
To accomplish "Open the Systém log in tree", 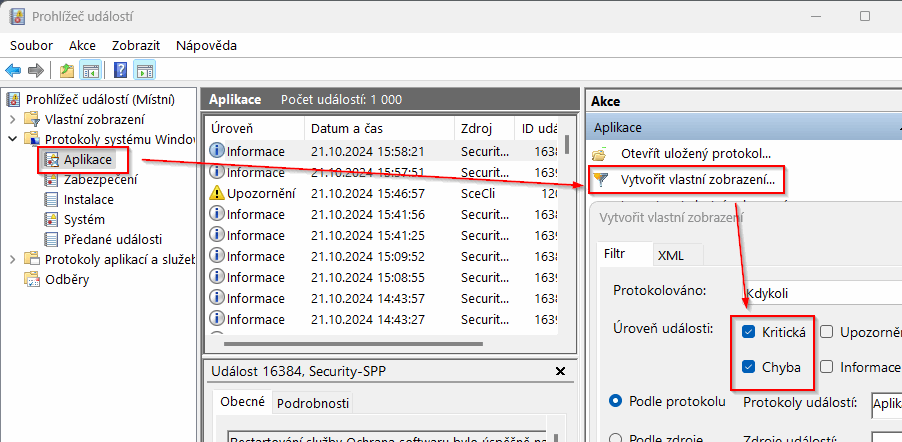I will click(x=84, y=219).
